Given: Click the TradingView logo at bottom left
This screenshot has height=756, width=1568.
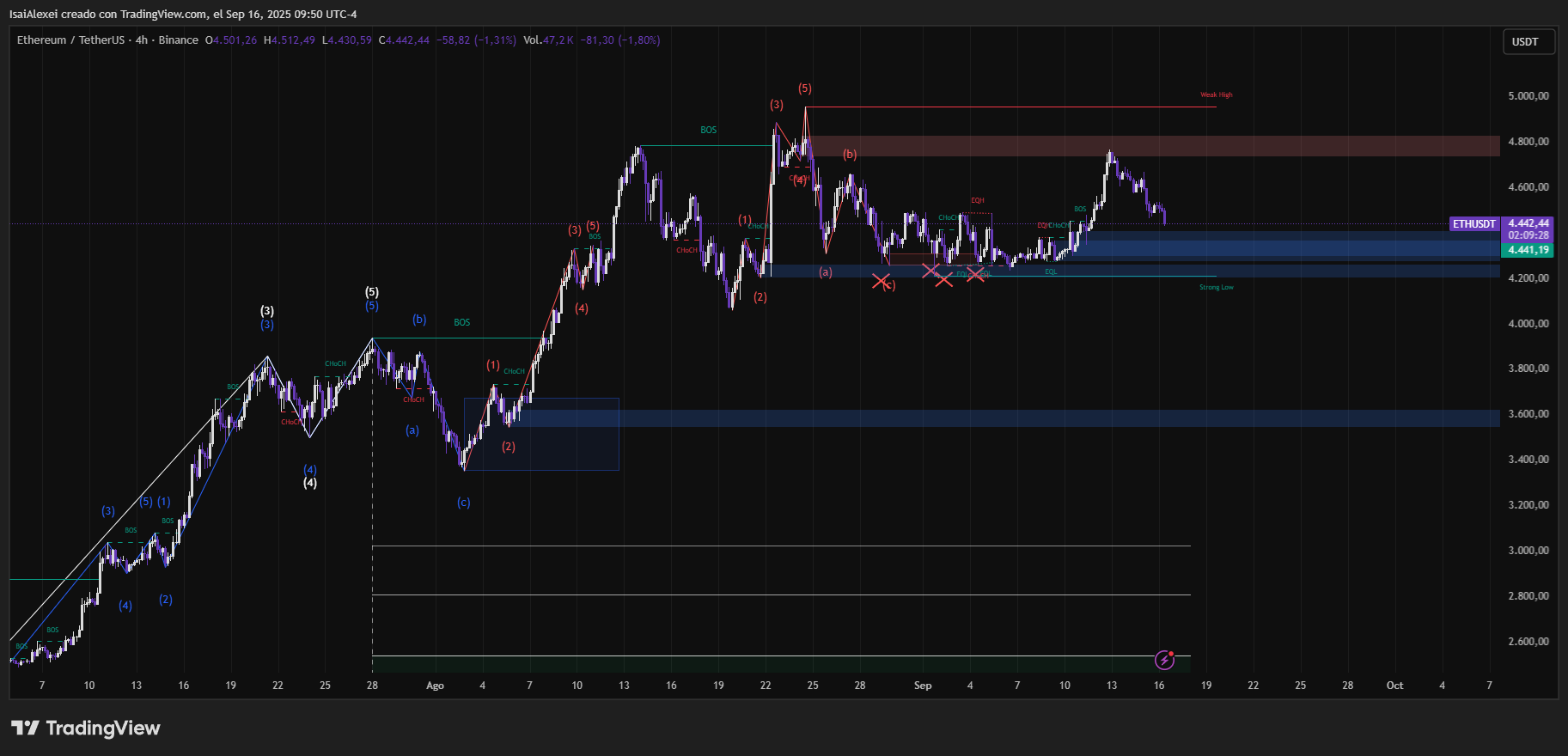Looking at the screenshot, I should pos(86,729).
